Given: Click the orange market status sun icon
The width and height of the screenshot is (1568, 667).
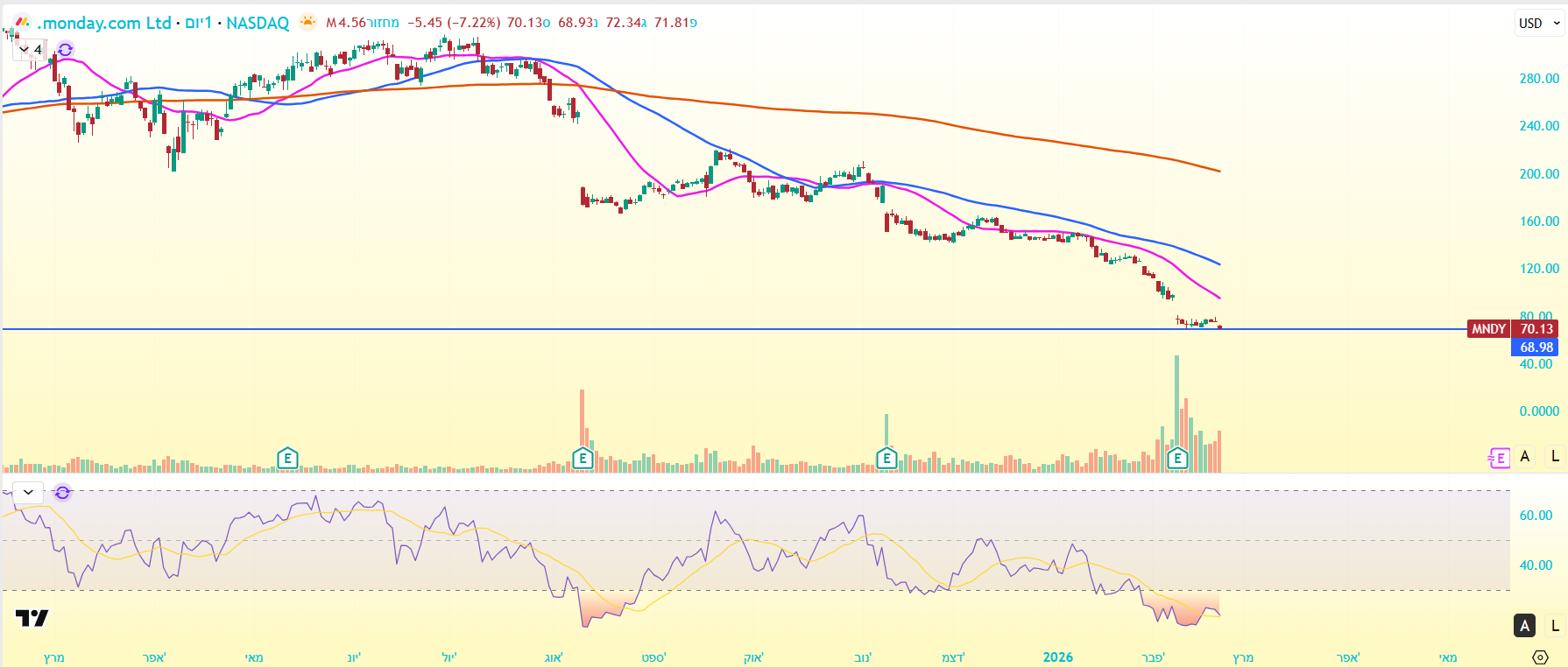Looking at the screenshot, I should [x=307, y=23].
